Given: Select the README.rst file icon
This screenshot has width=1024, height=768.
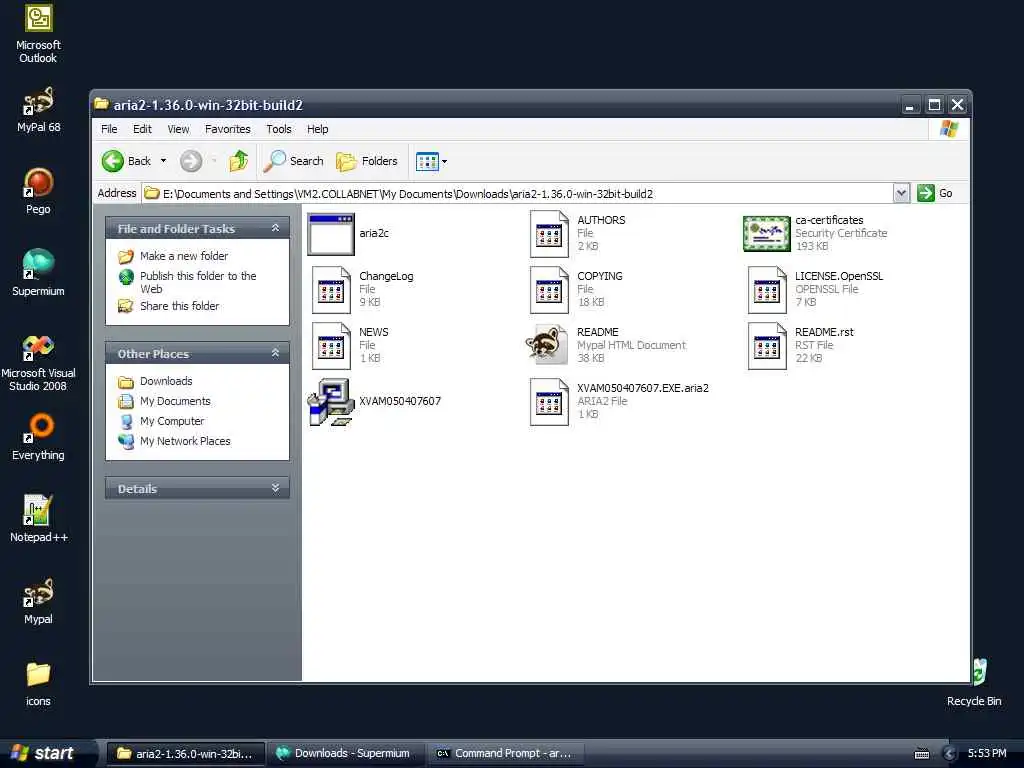Looking at the screenshot, I should 767,345.
